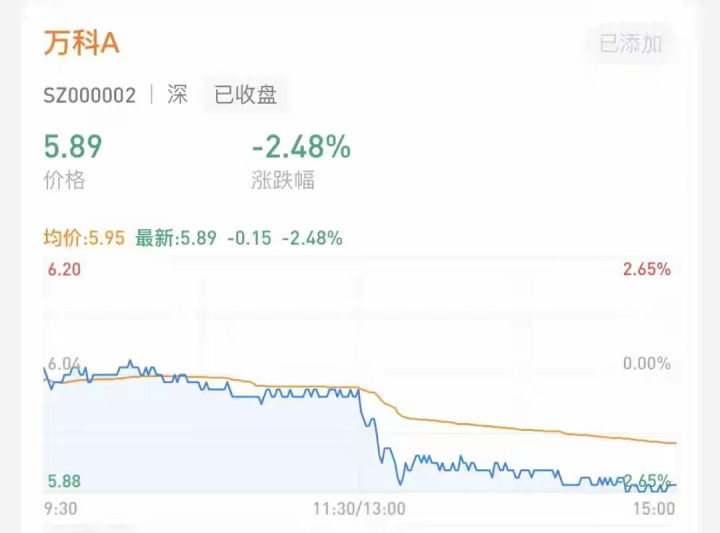Select the SZ000002 stock code
The width and height of the screenshot is (720, 533).
pyautogui.click(x=89, y=96)
